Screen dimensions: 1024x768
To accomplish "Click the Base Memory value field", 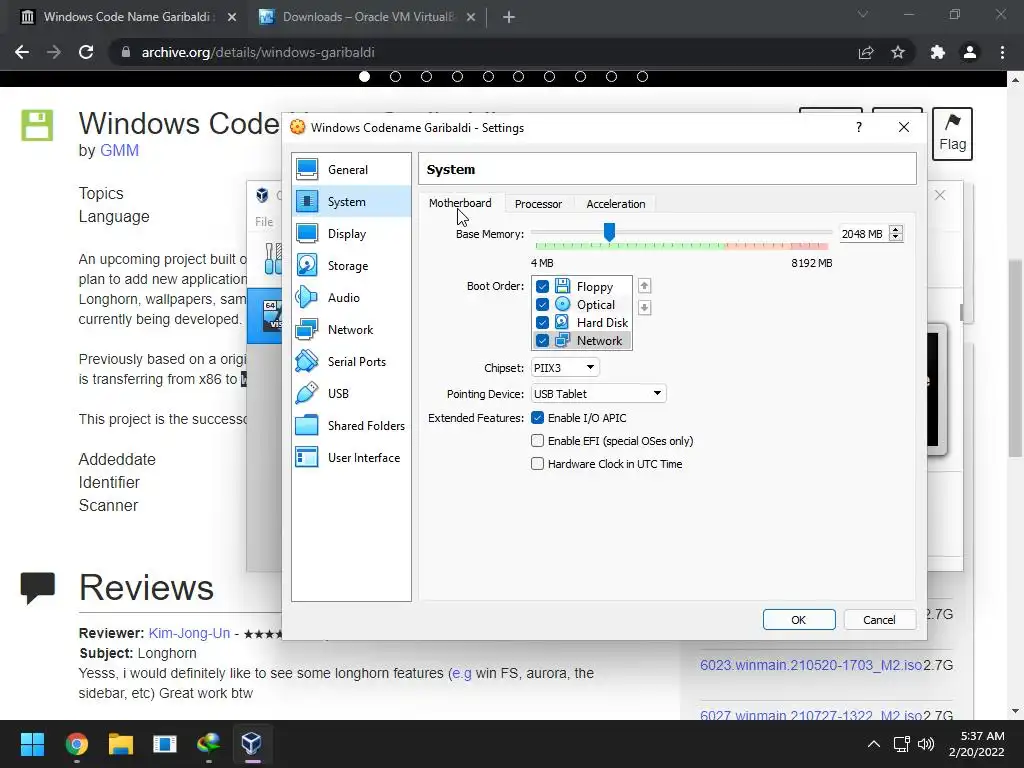I will click(862, 234).
